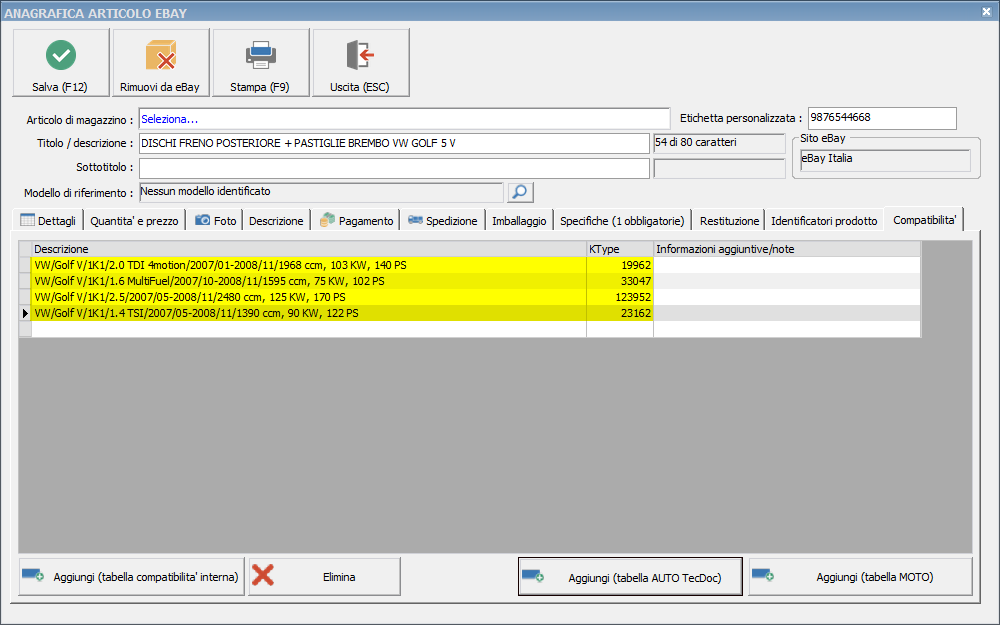
Task: Click the Dettagli tab table icon
Action: click(x=27, y=220)
